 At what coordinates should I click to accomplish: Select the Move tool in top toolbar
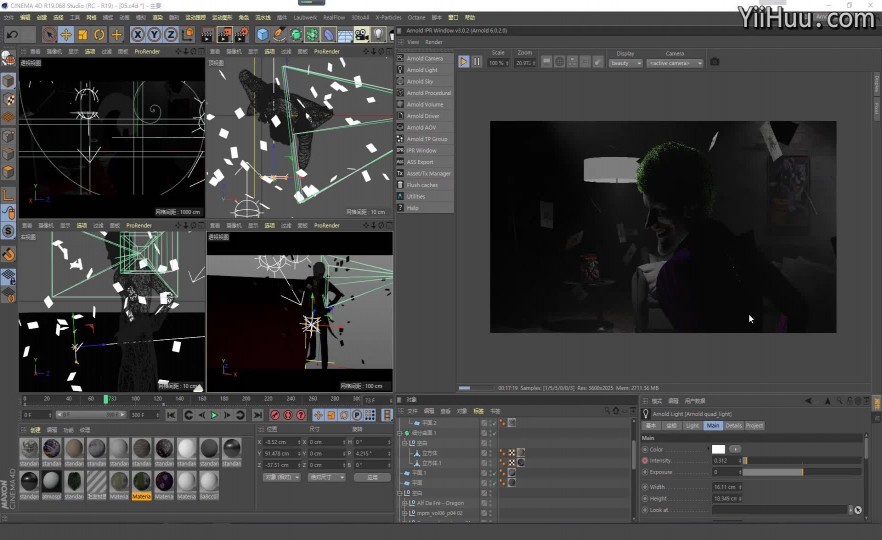click(66, 35)
